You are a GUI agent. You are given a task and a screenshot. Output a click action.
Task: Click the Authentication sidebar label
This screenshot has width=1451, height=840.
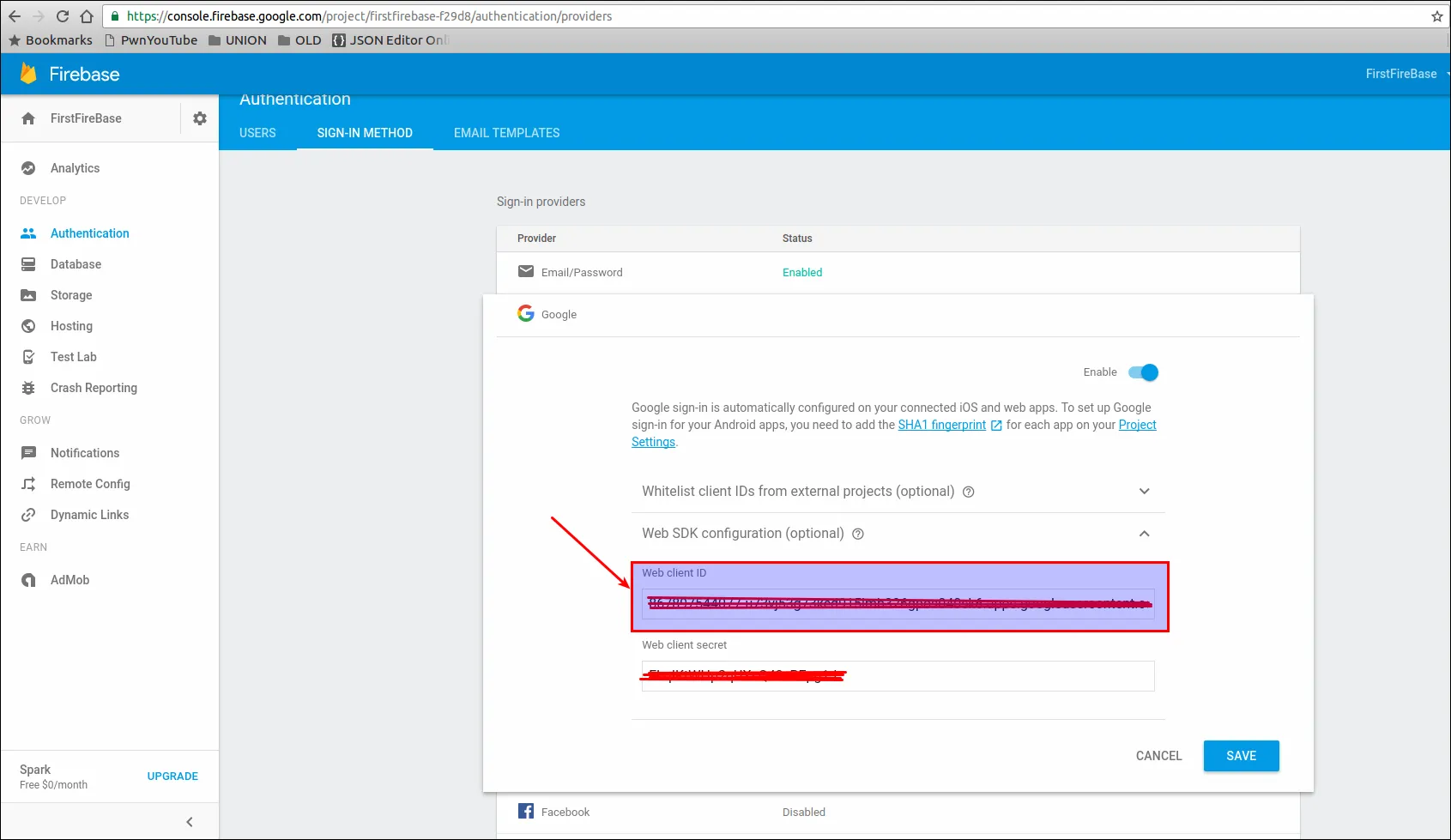pyautogui.click(x=89, y=233)
